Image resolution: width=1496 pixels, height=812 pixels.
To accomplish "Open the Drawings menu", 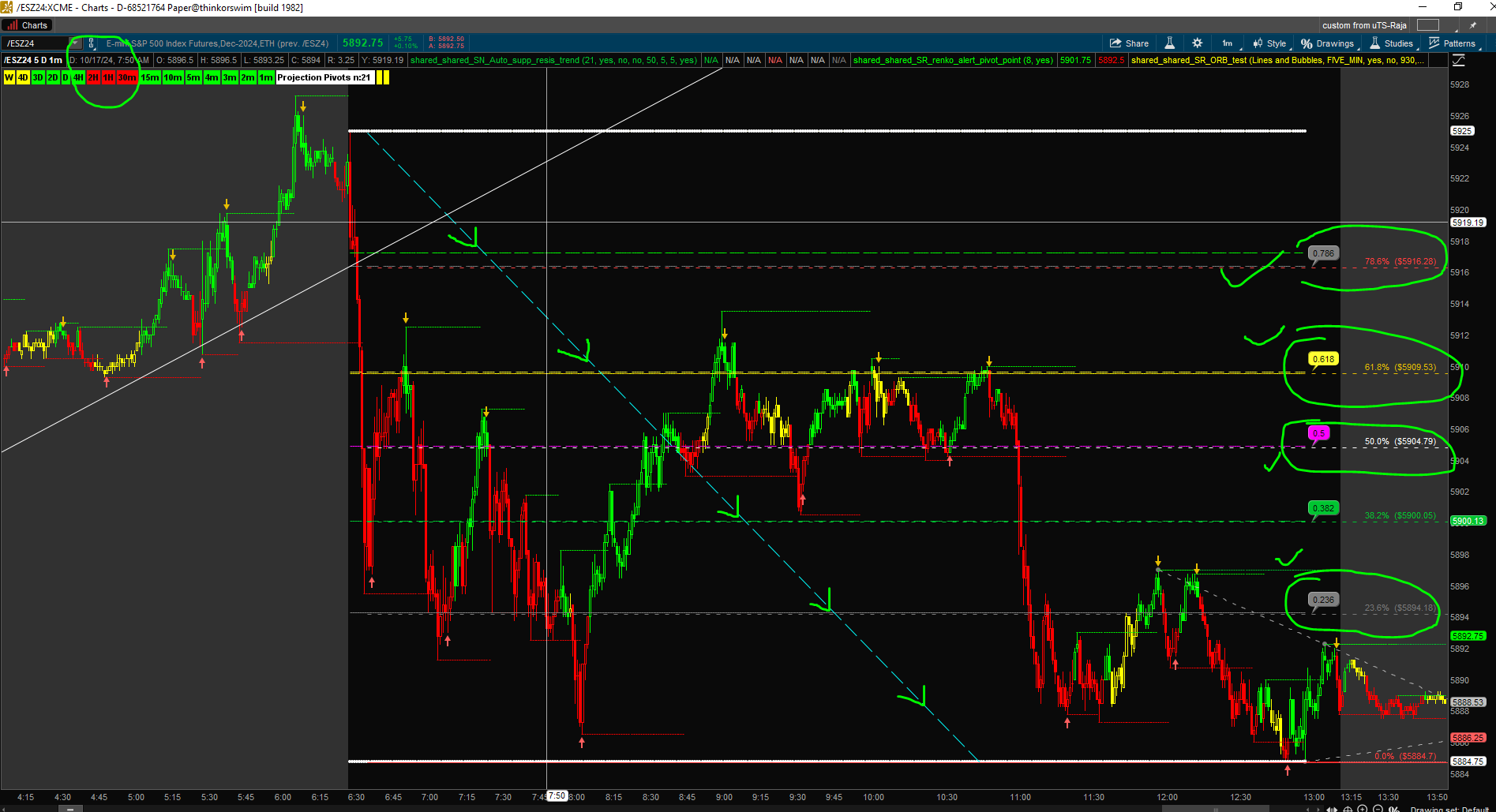I will point(1328,43).
